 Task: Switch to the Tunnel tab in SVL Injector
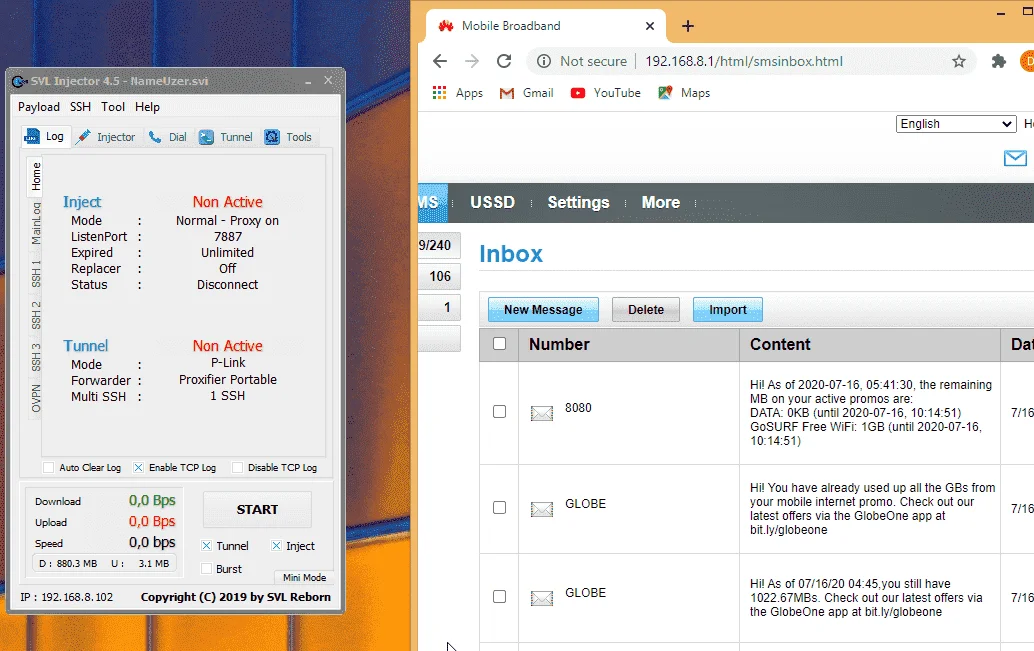pyautogui.click(x=226, y=137)
